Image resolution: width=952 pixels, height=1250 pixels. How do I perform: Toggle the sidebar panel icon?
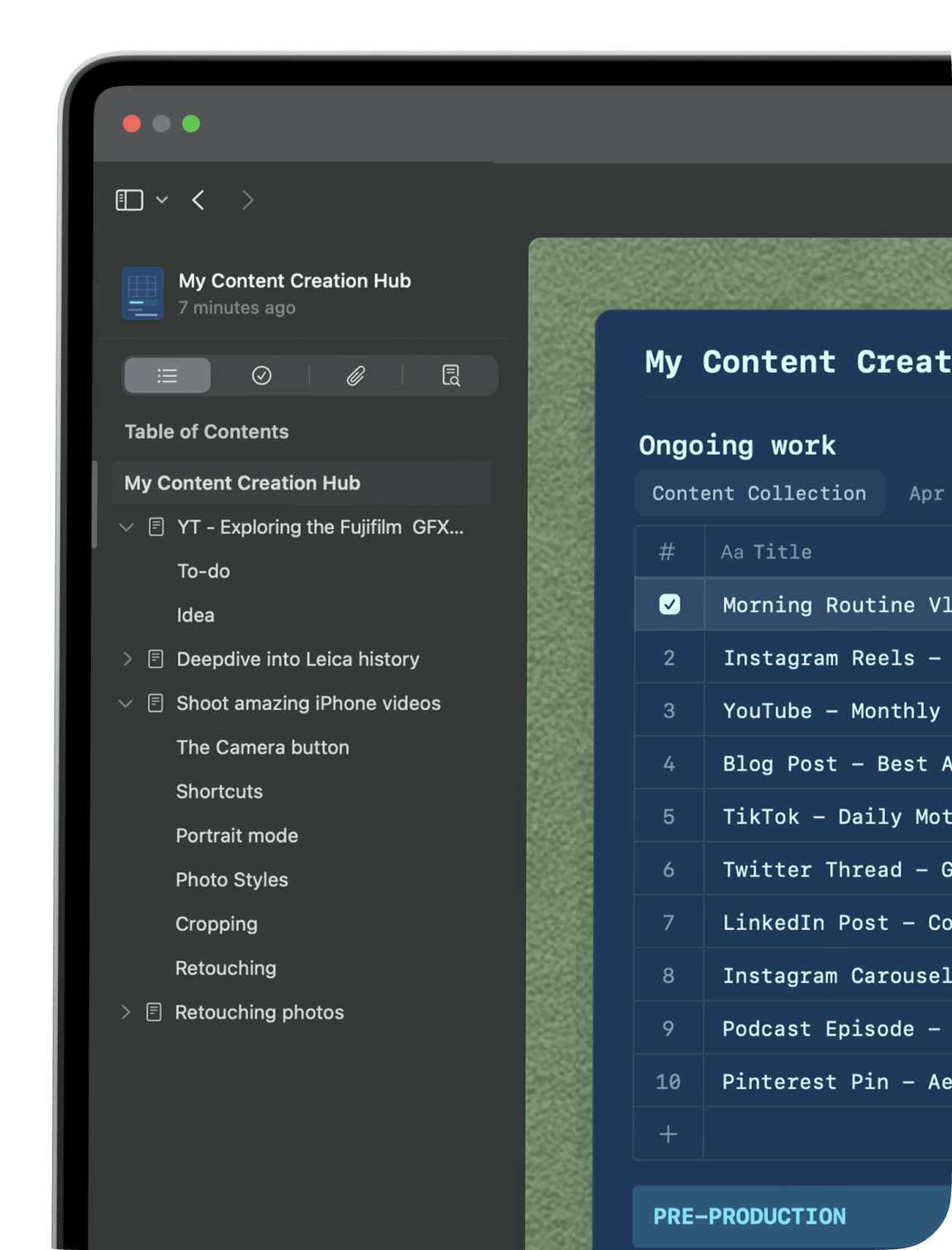[x=129, y=200]
